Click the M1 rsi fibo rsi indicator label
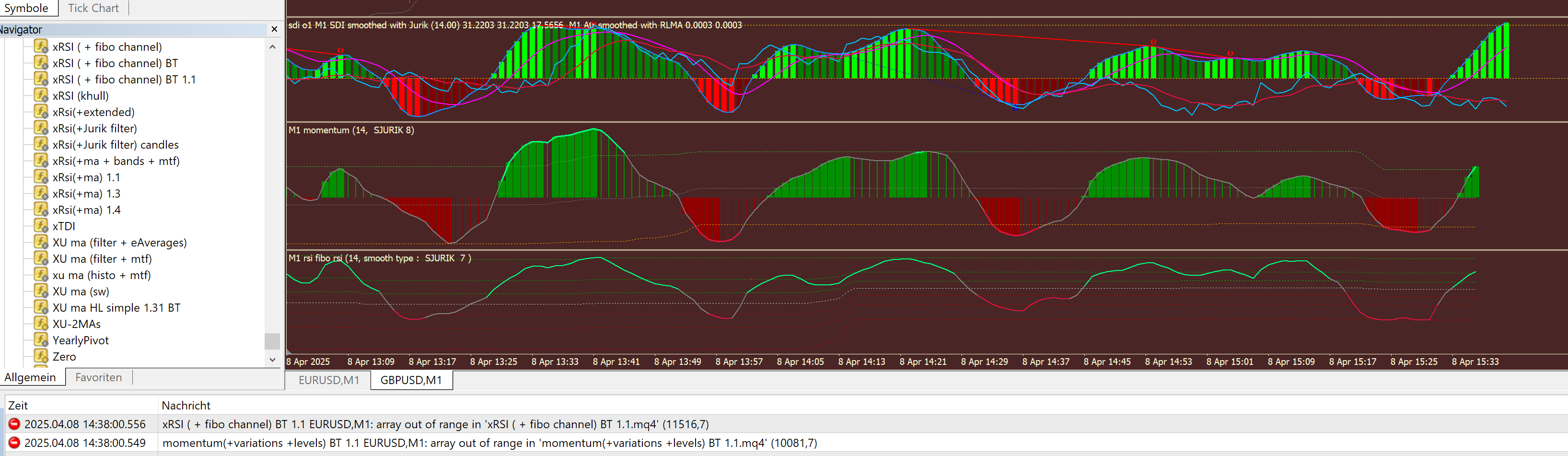The width and height of the screenshot is (1568, 456). click(379, 258)
